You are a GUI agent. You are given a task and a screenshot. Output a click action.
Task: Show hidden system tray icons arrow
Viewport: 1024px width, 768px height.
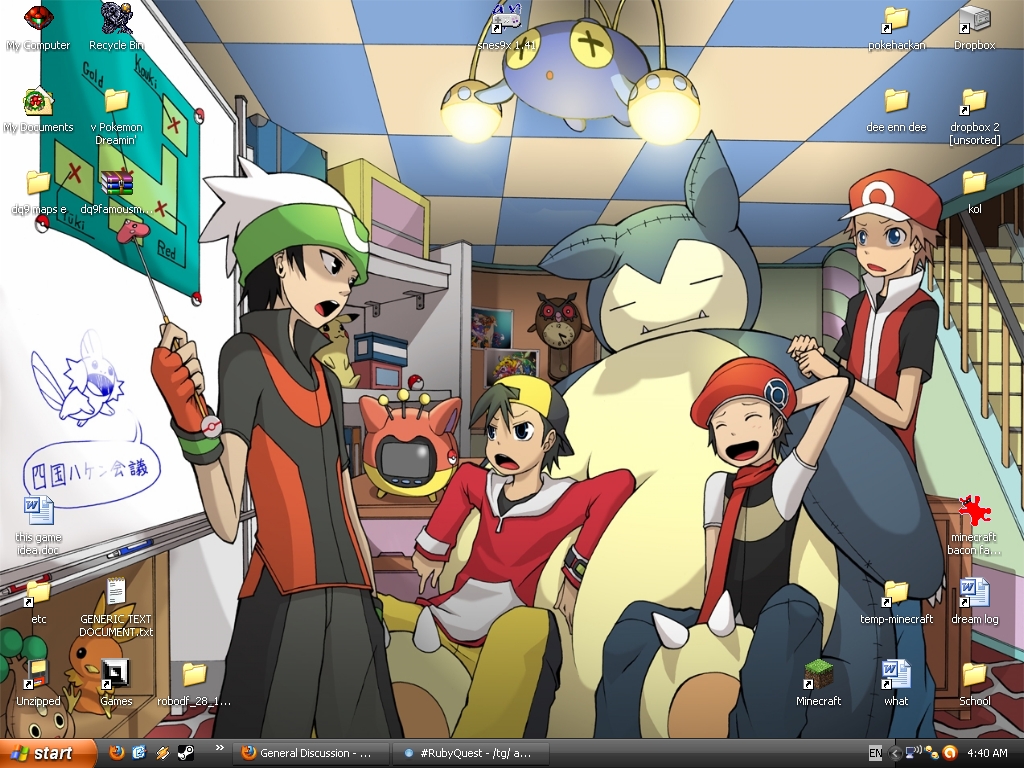click(895, 753)
